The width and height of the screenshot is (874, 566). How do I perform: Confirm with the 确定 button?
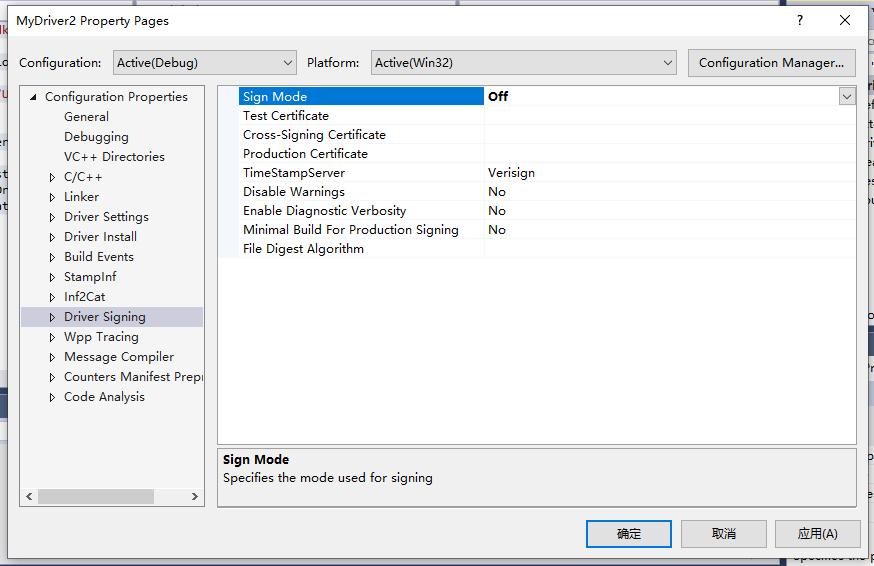coord(629,534)
